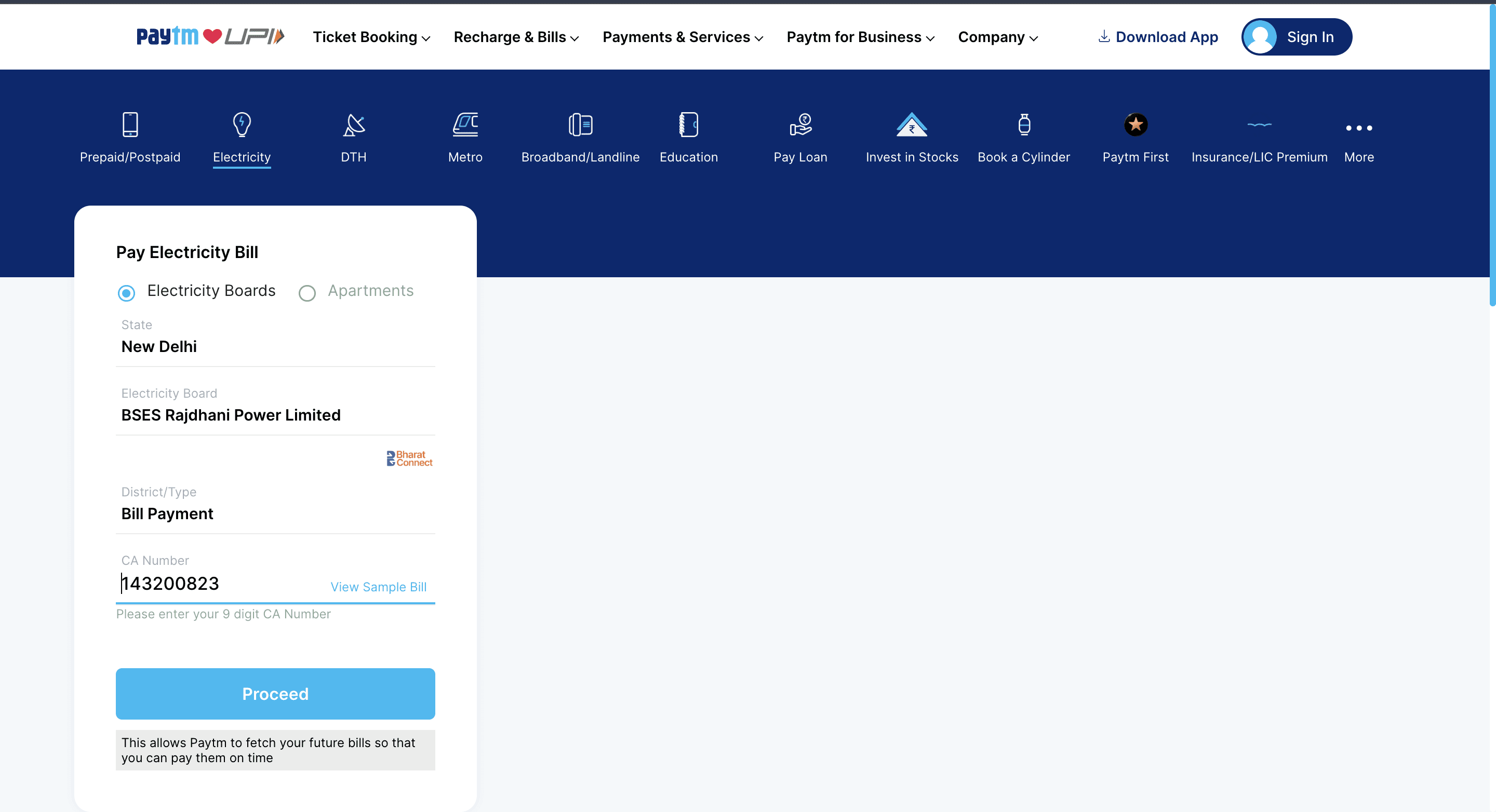
Task: Open the Invest in Stocks icon
Action: tap(912, 124)
